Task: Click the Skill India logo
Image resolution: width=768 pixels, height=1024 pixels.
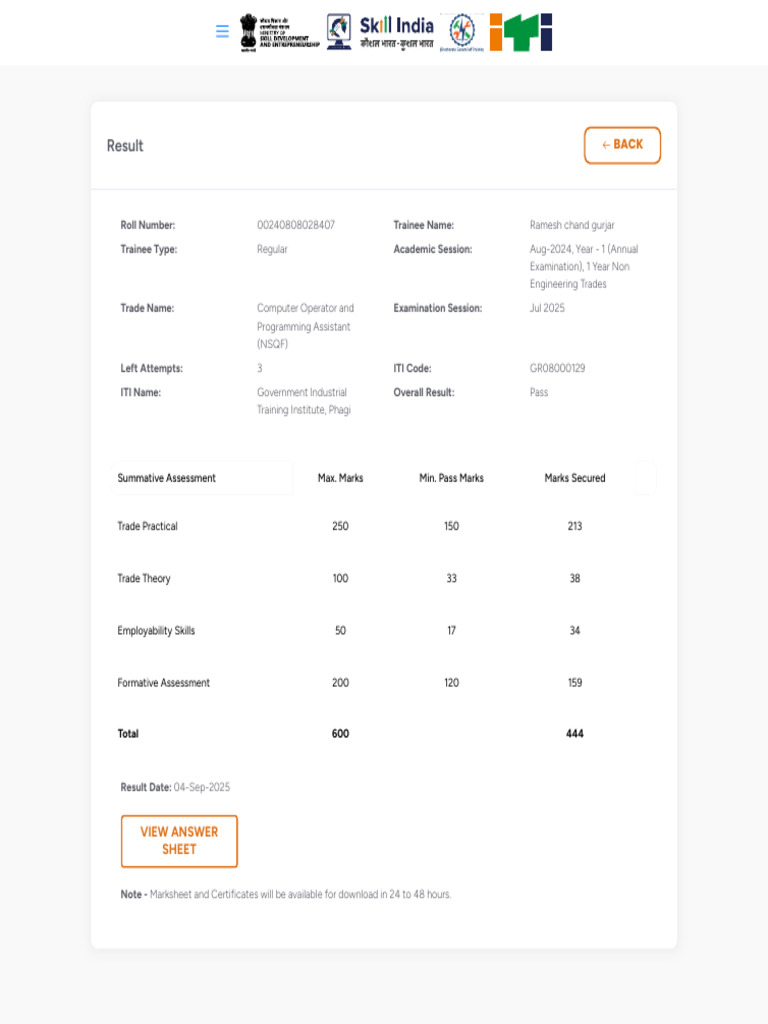Action: pyautogui.click(x=396, y=32)
